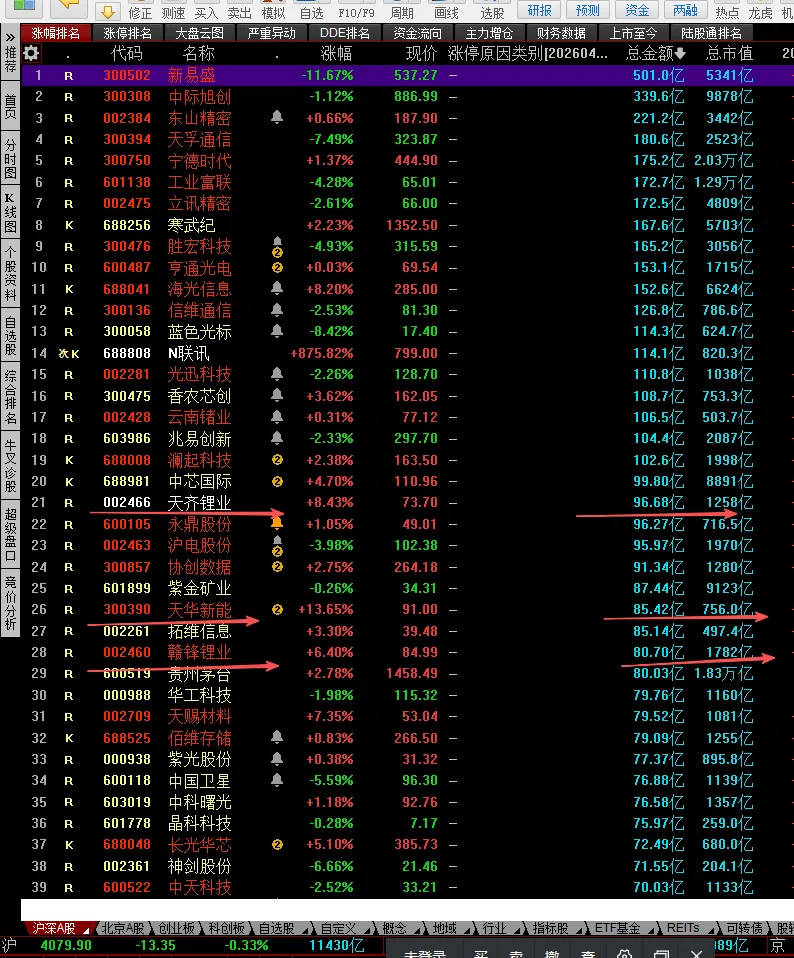Switch to 资金流向 tab
The width and height of the screenshot is (794, 958).
pyautogui.click(x=417, y=34)
